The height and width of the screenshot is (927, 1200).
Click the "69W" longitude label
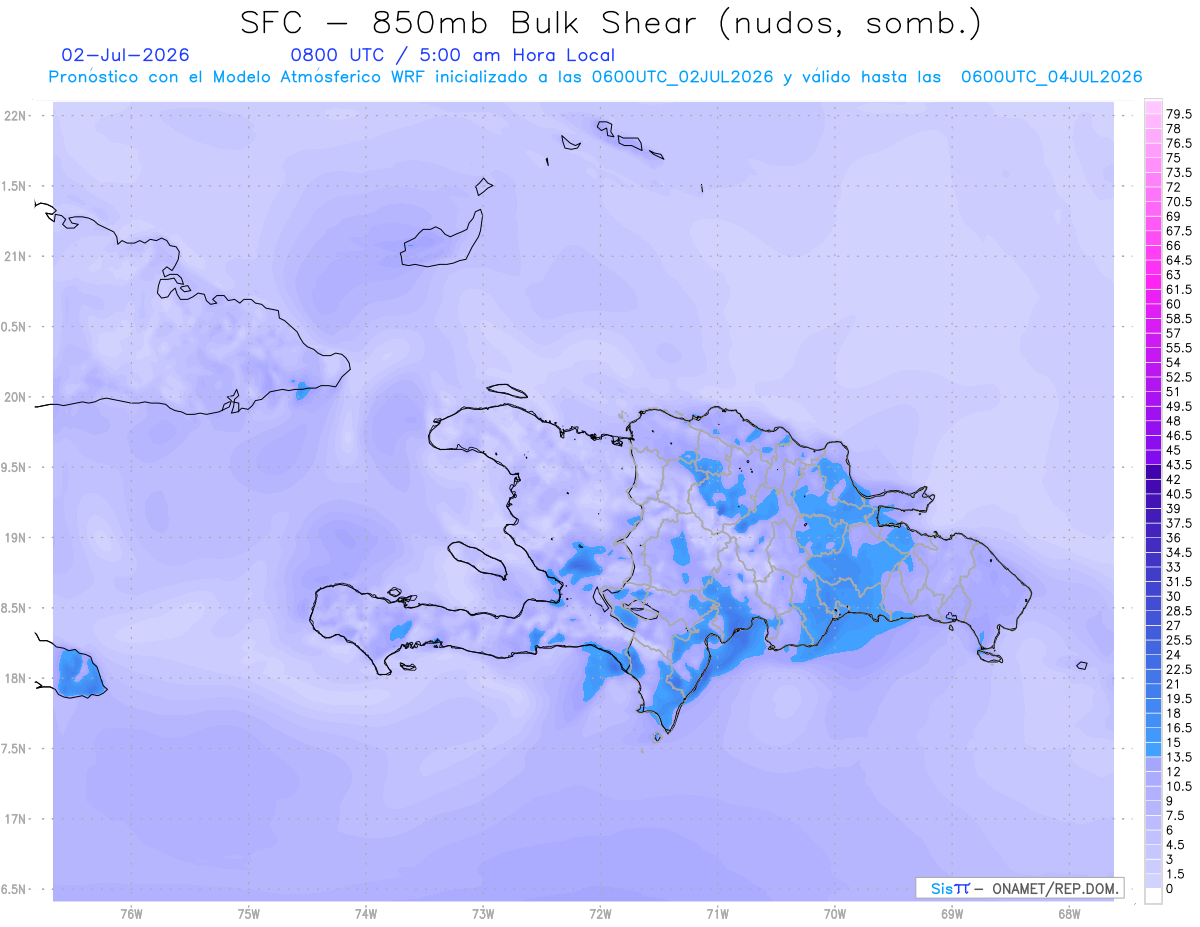coord(952,914)
